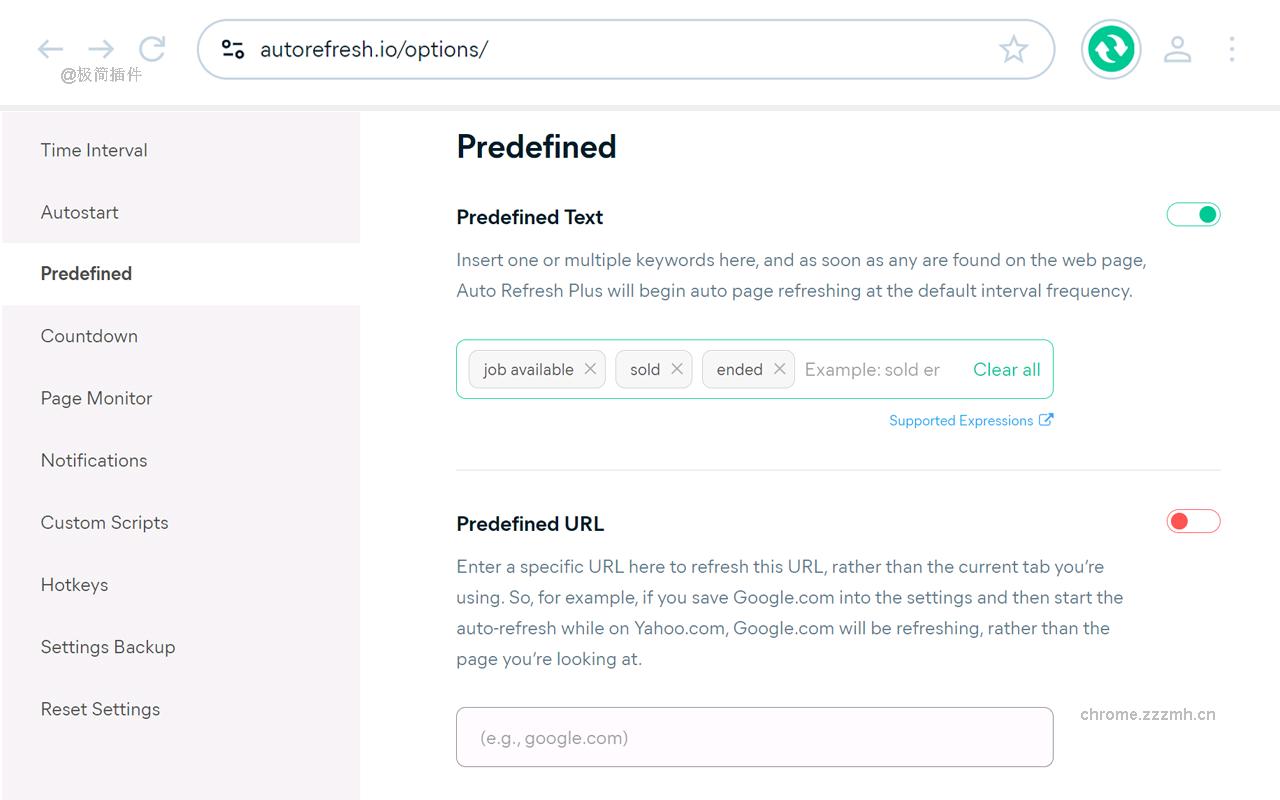Image resolution: width=1280 pixels, height=800 pixels.
Task: Click the keyword entry field placeholder
Action: click(872, 369)
